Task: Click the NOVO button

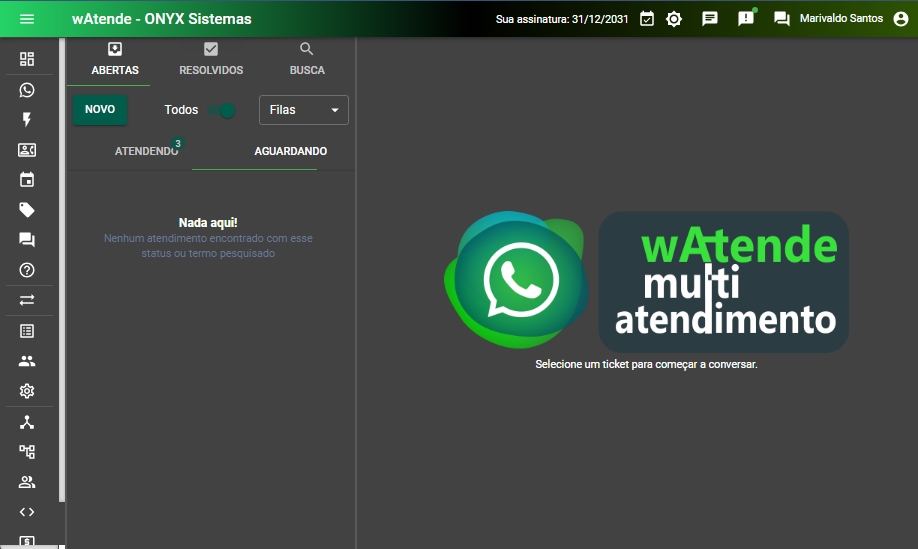Action: [x=100, y=109]
